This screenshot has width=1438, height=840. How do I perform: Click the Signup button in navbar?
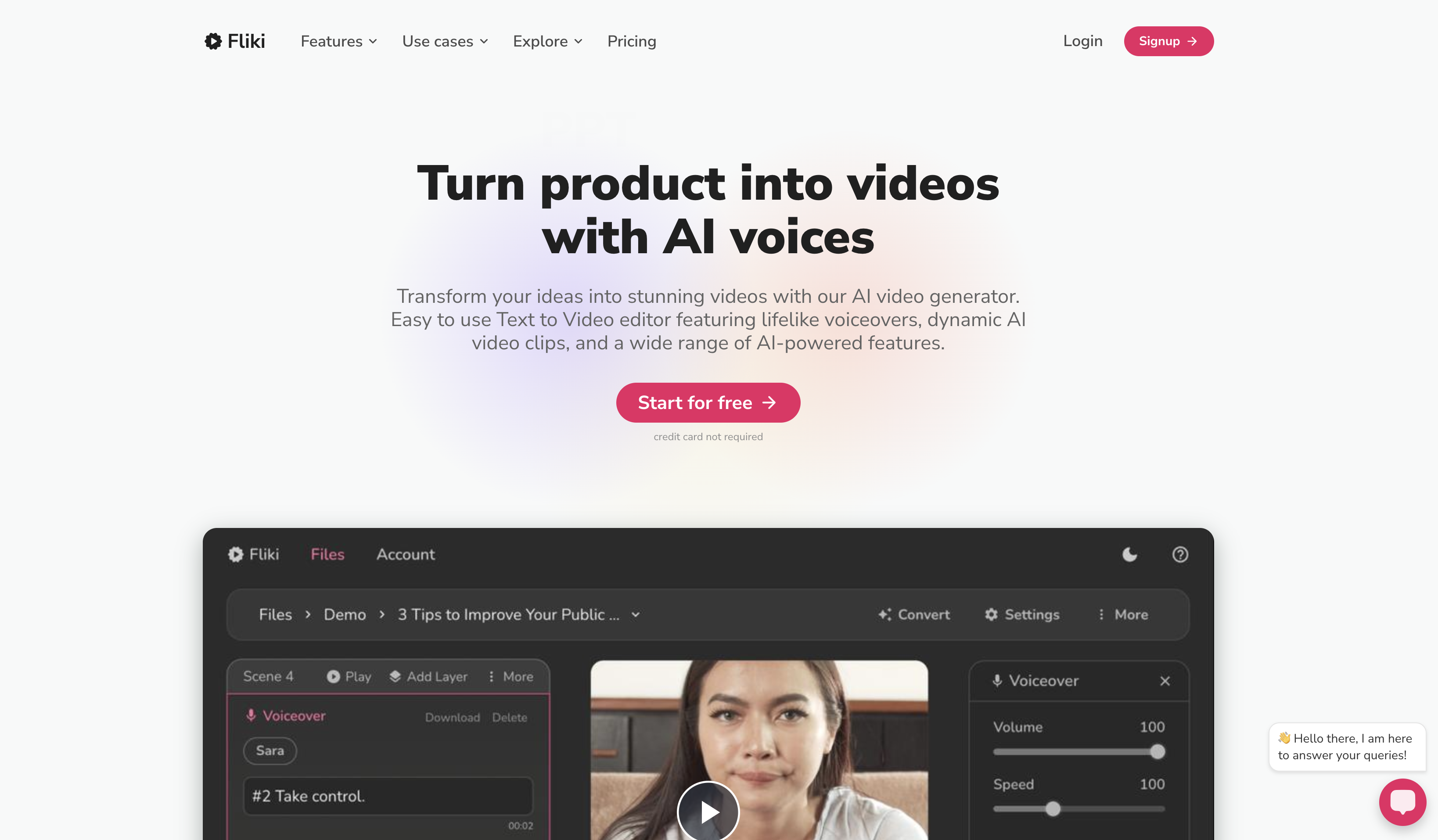1168,41
